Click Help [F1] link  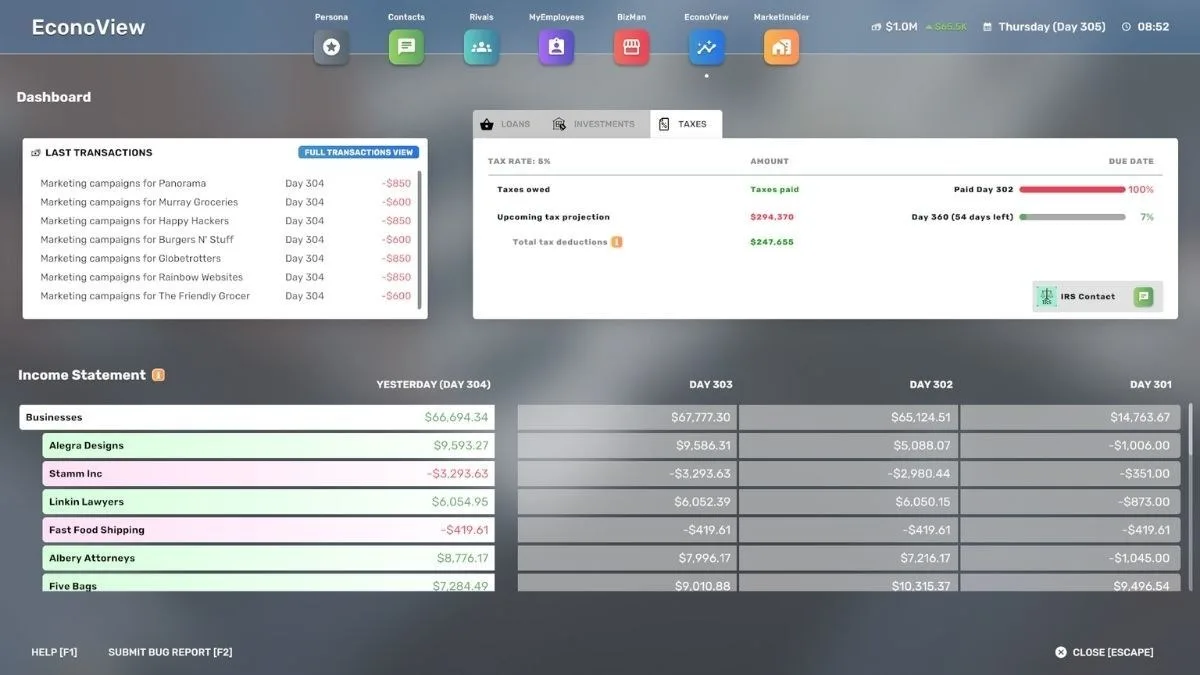click(54, 652)
